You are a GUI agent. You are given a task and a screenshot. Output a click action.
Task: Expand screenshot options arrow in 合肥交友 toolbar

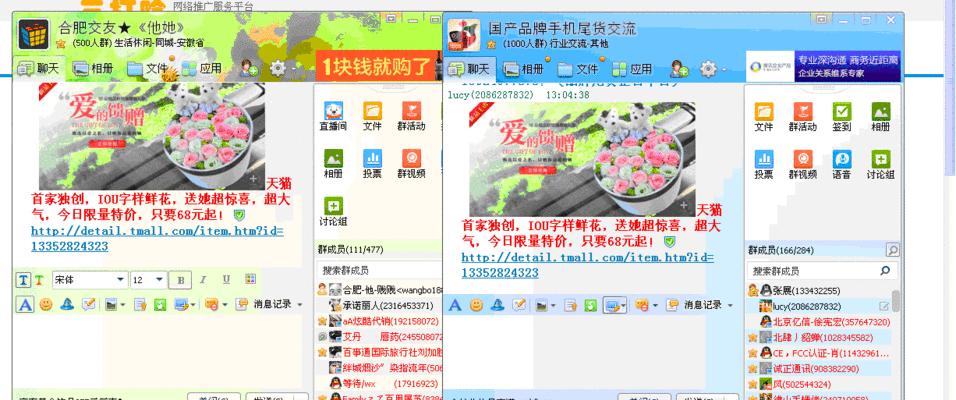(x=193, y=304)
